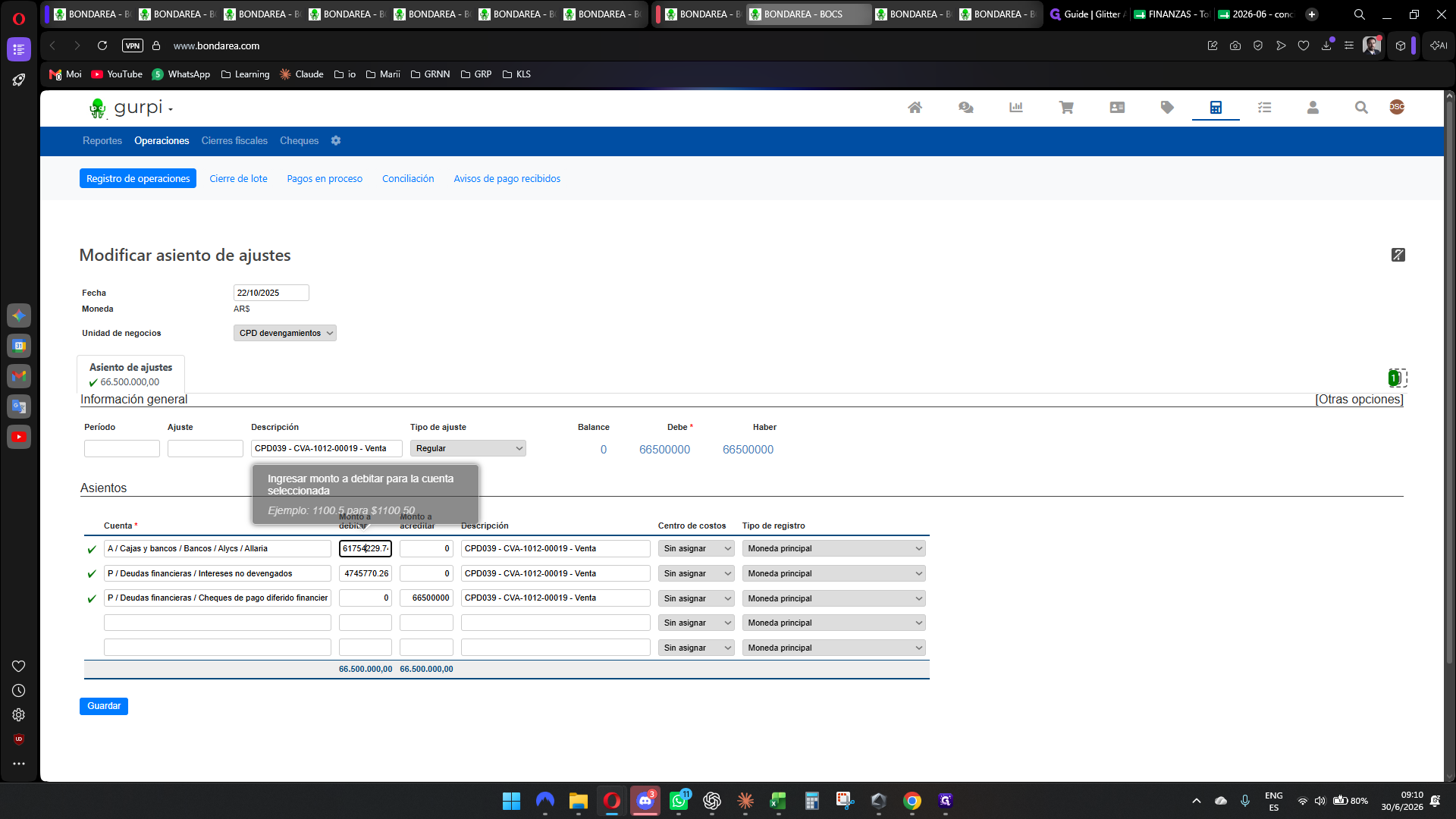Click the edit note icon beside page title
Image resolution: width=1456 pixels, height=819 pixels.
1398,255
